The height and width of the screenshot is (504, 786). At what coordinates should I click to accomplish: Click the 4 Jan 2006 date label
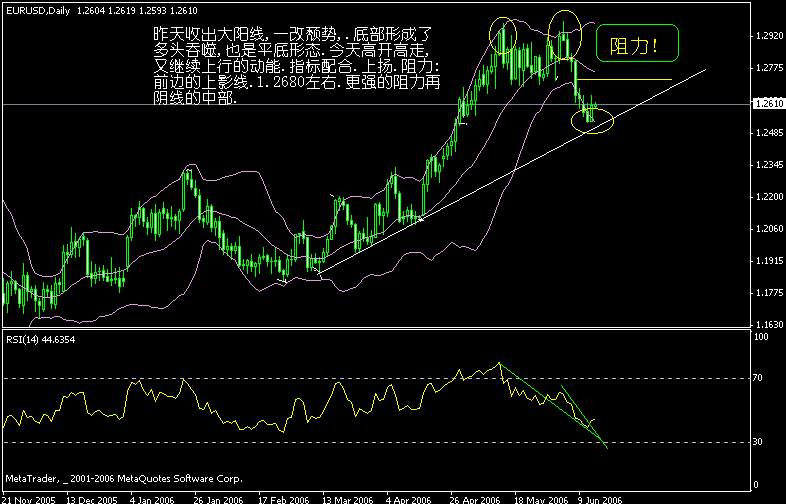[x=152, y=500]
